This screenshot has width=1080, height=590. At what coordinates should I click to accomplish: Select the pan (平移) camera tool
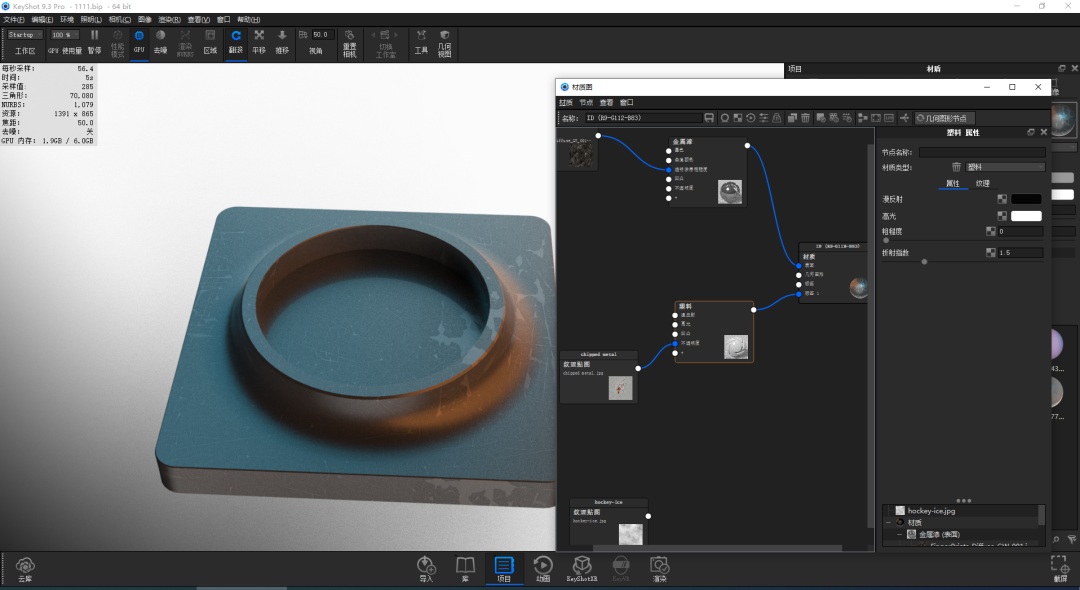pyautogui.click(x=259, y=42)
